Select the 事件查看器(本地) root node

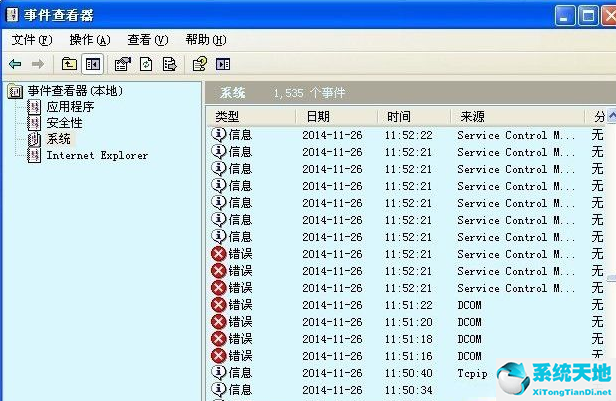(x=75, y=91)
